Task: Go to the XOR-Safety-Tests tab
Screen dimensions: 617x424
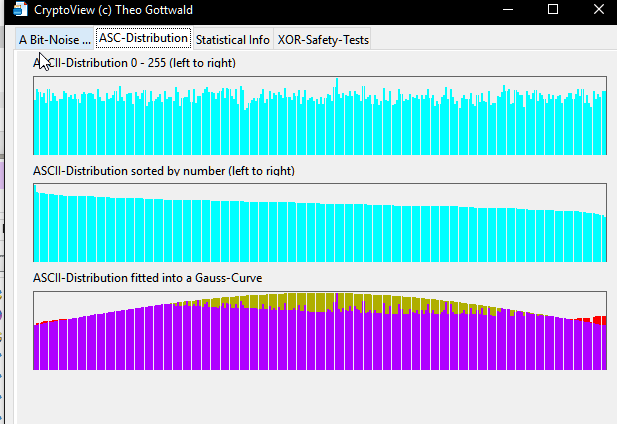Action: tap(323, 40)
